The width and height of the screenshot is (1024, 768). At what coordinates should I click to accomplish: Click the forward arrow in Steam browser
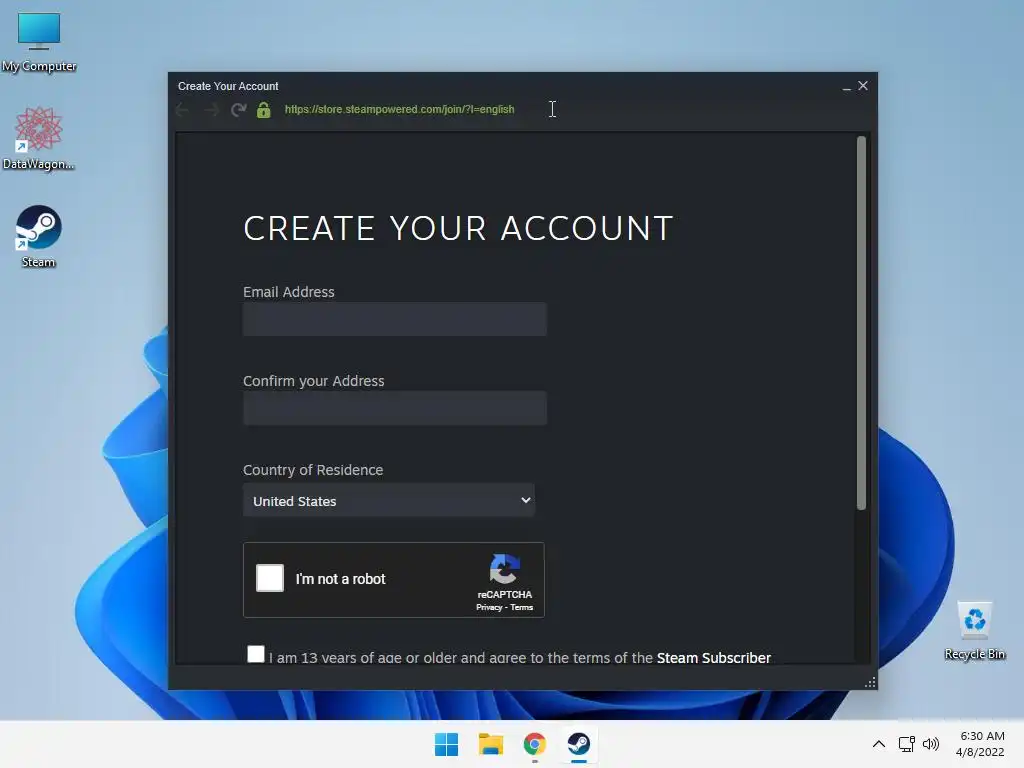(211, 110)
